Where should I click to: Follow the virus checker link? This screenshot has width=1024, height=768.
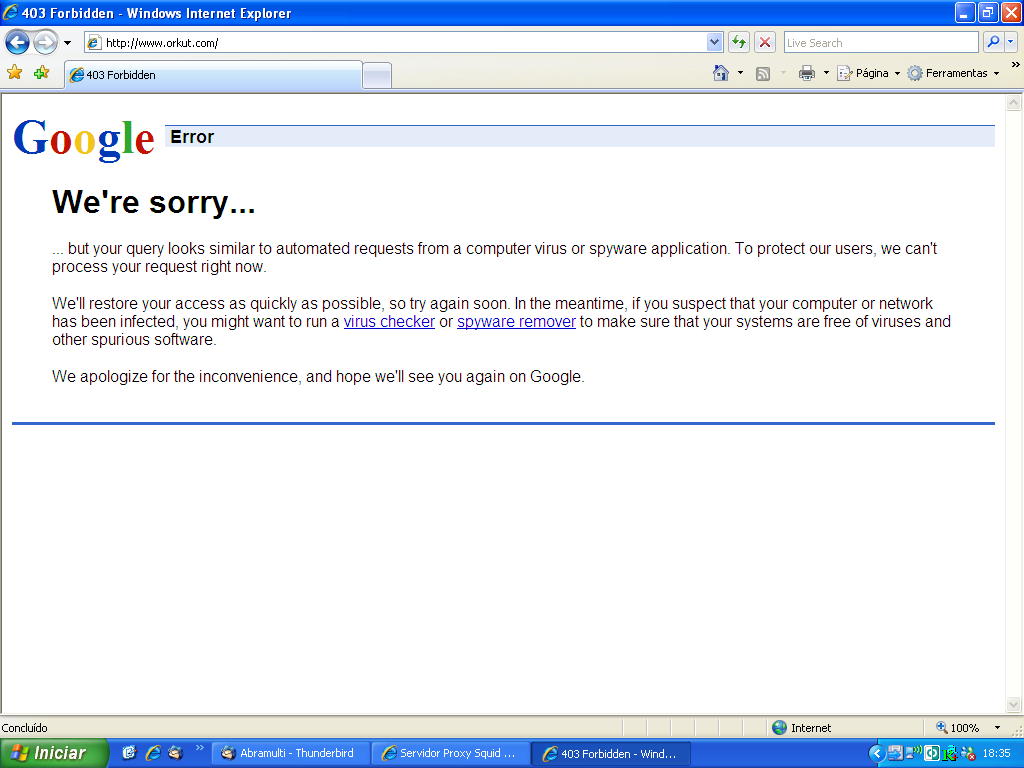pyautogui.click(x=389, y=322)
